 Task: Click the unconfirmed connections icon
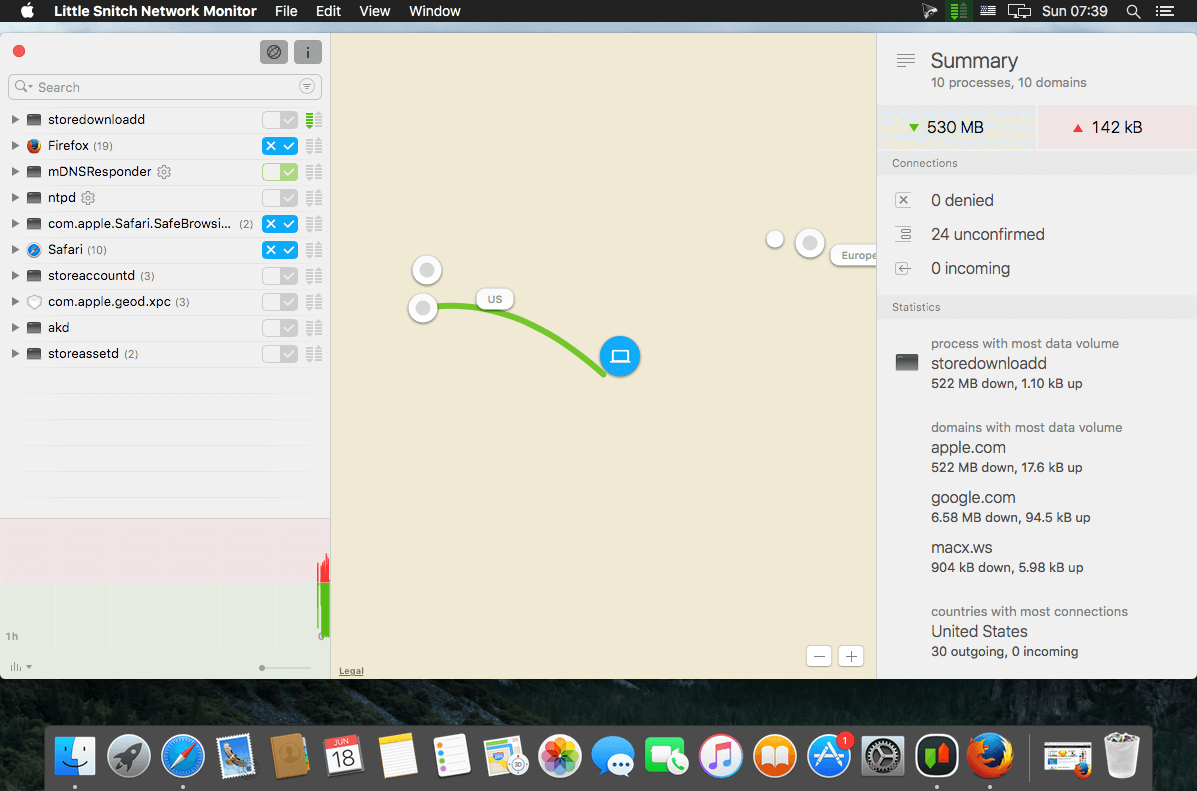[x=903, y=234]
